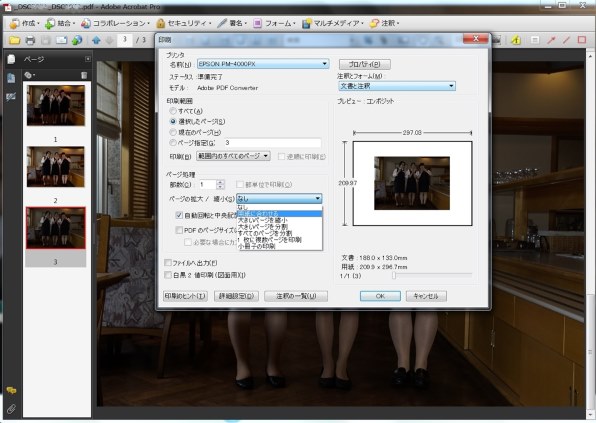The height and width of the screenshot is (423, 596).
Task: Open the Pages panel options gear icon
Action: coord(29,75)
